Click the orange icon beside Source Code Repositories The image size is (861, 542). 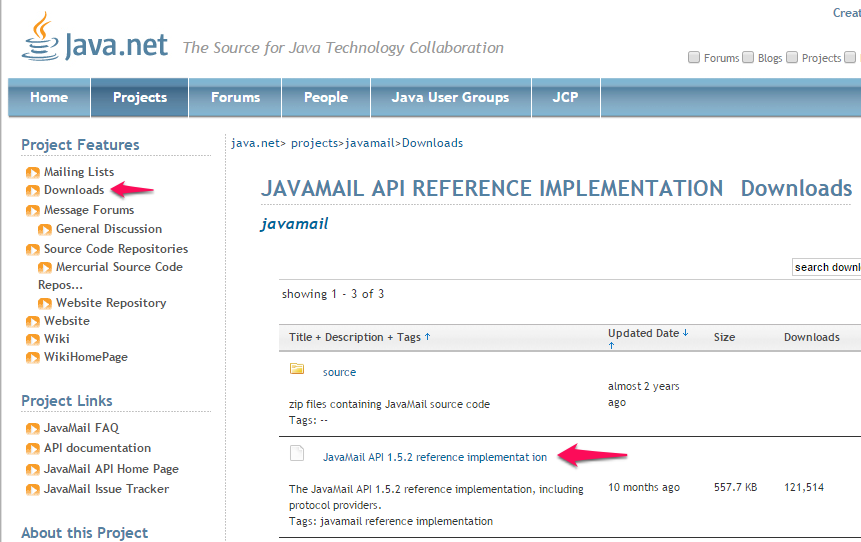[33, 249]
